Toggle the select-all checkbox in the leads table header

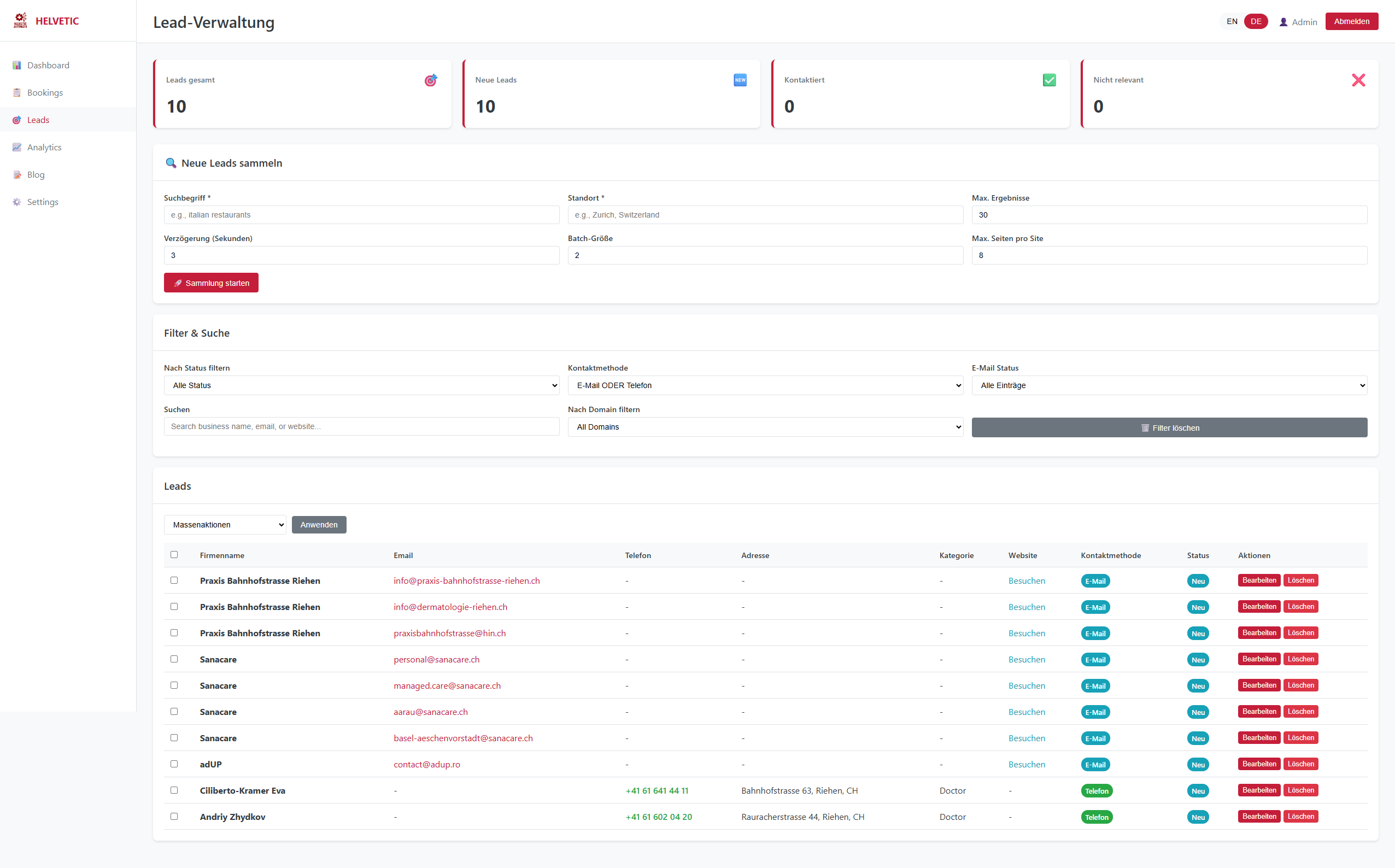tap(174, 555)
